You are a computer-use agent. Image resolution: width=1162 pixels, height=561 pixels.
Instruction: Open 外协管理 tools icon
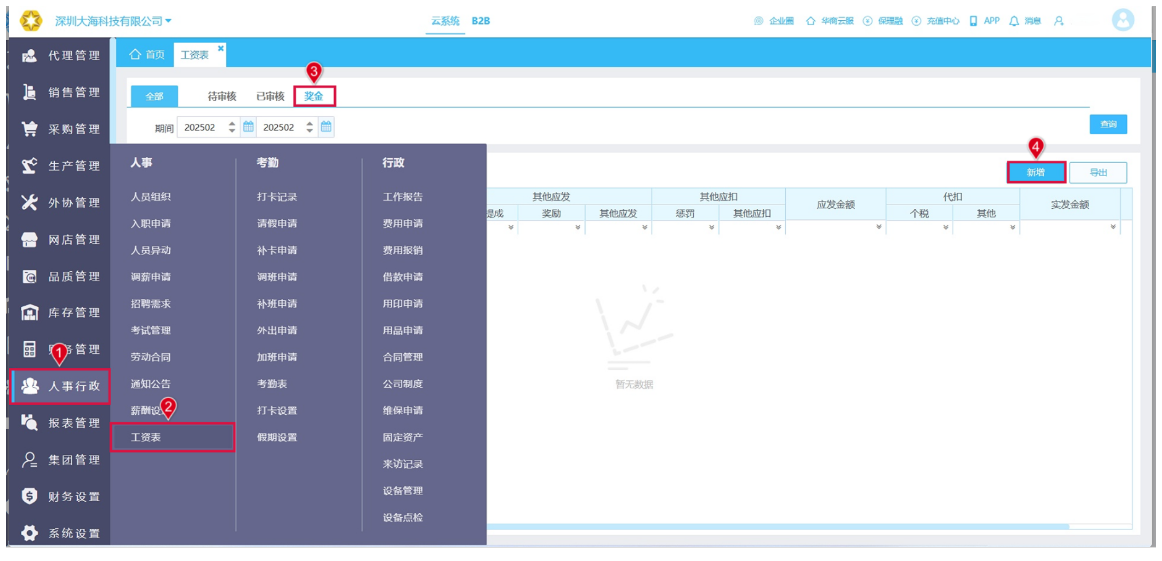pyautogui.click(x=29, y=202)
